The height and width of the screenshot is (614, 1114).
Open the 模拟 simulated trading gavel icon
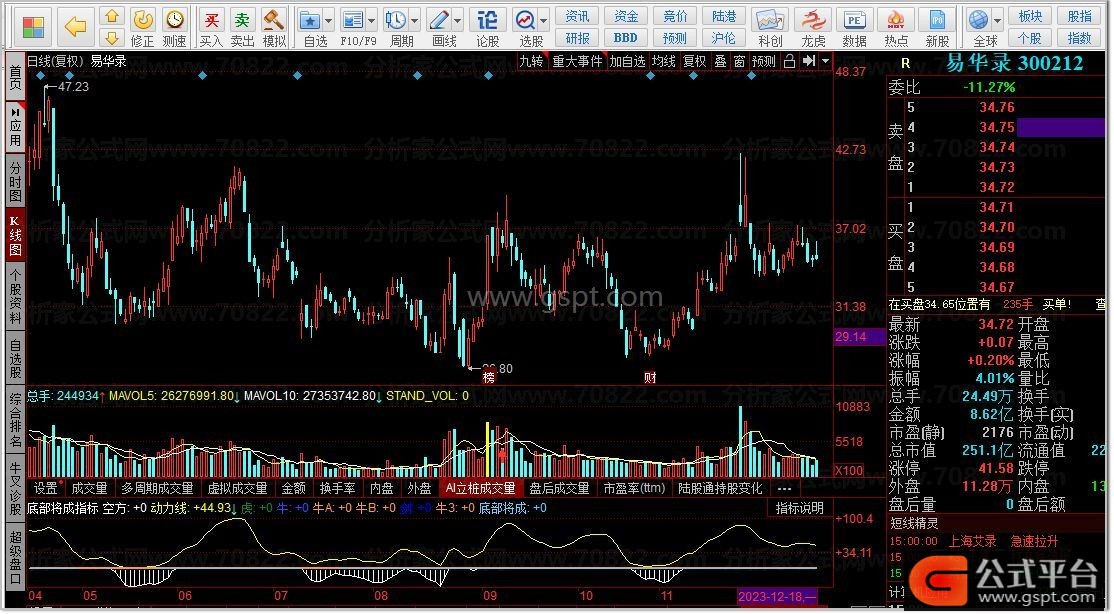(x=274, y=27)
